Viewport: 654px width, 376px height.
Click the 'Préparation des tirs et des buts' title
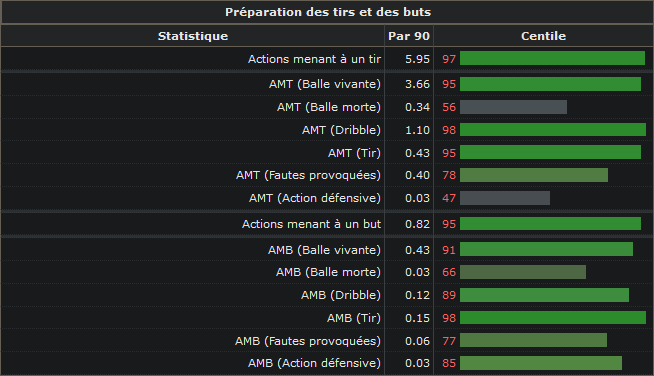click(328, 12)
